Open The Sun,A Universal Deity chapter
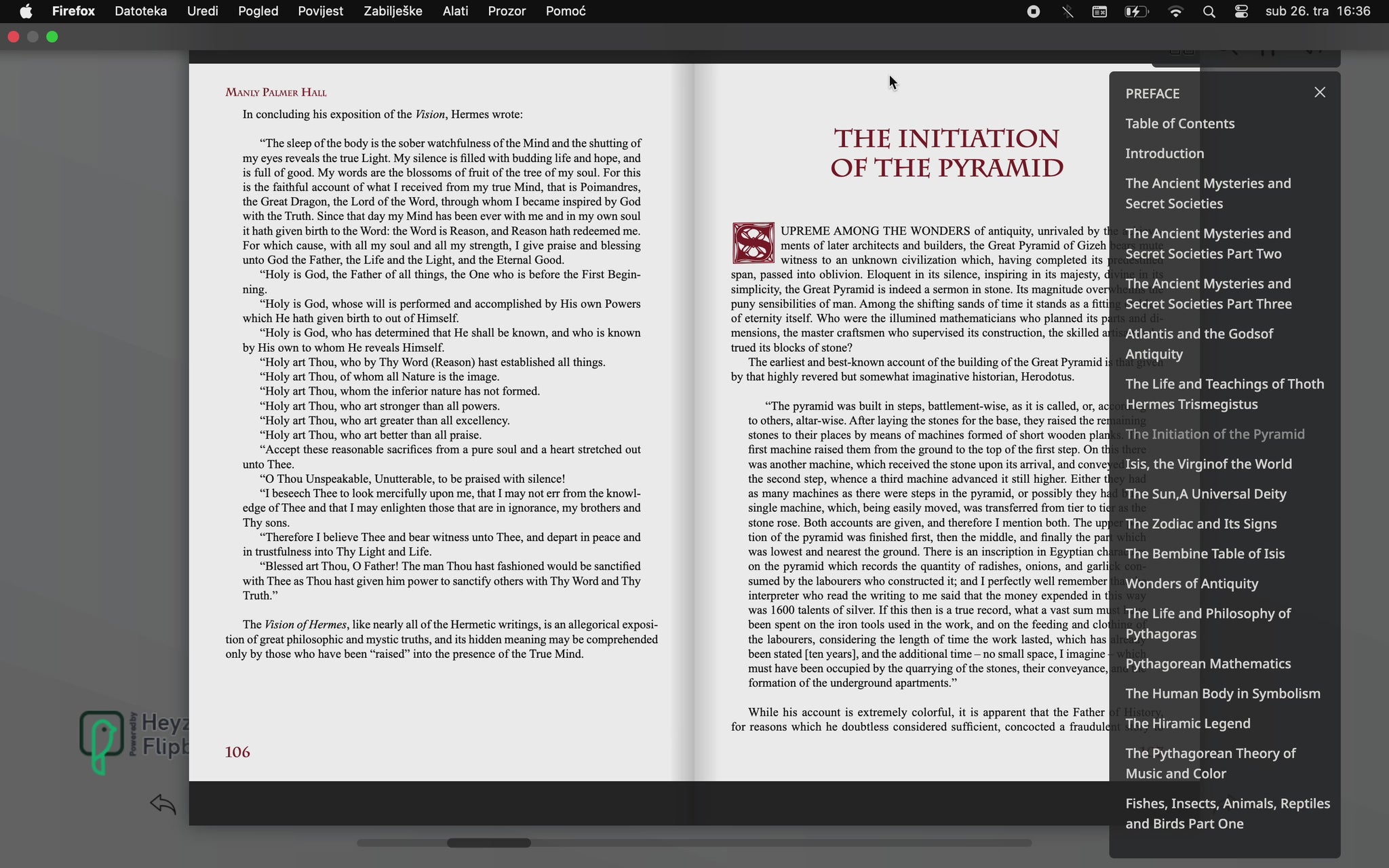This screenshot has height=868, width=1389. coord(1206,494)
